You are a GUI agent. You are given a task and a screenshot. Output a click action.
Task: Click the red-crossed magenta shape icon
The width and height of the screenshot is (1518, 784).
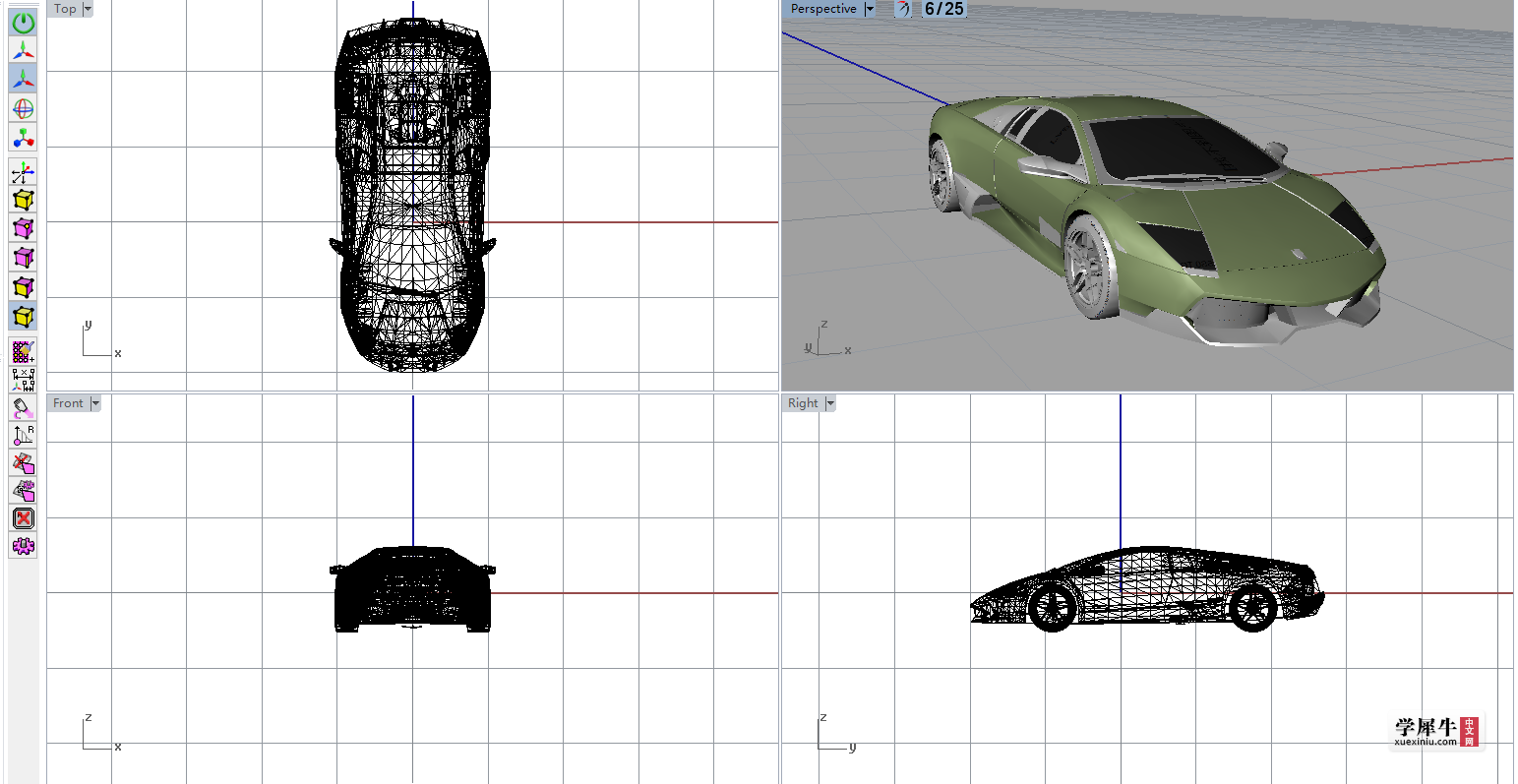pos(24,462)
